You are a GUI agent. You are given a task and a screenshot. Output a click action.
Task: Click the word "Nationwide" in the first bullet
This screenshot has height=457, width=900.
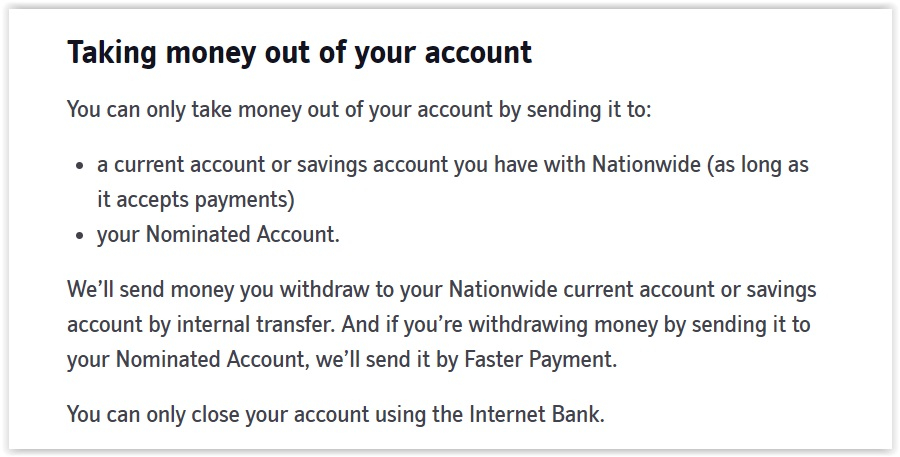point(646,165)
